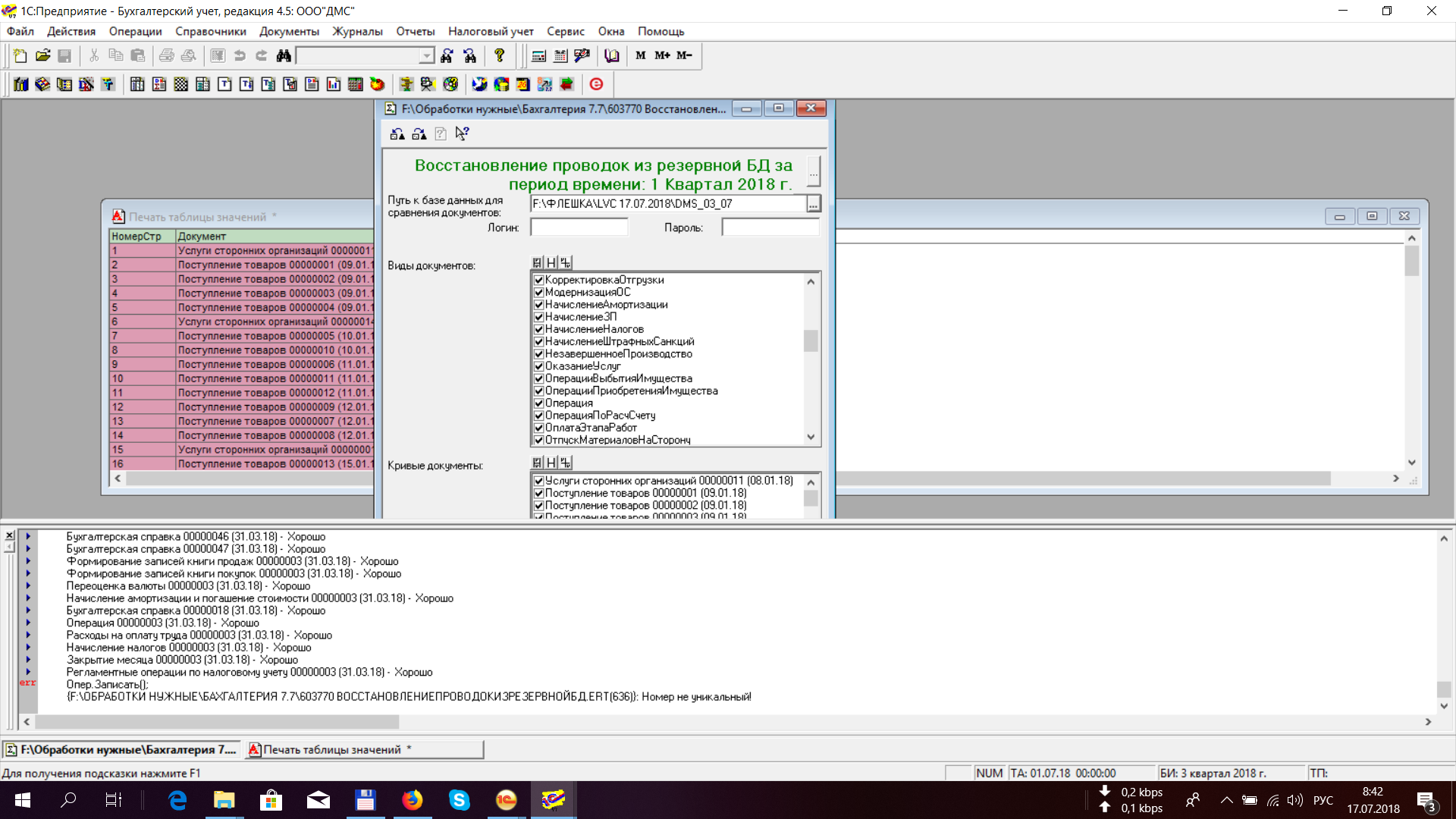Click the help pointer icon in processing window
The image size is (1456, 819).
[462, 133]
